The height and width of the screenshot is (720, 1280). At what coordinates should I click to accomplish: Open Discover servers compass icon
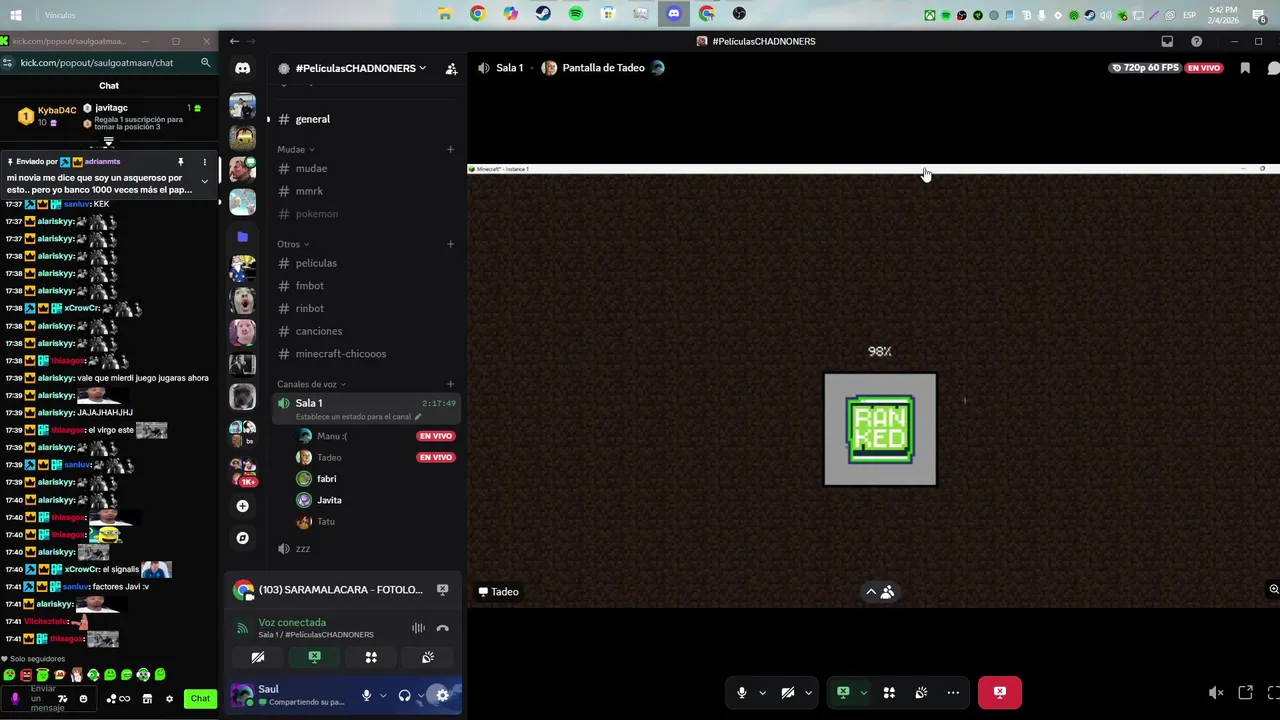click(242, 538)
